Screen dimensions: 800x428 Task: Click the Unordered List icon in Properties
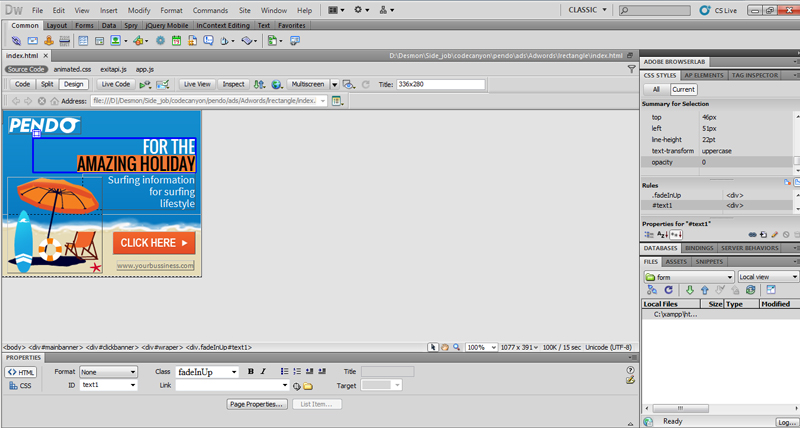coord(284,372)
